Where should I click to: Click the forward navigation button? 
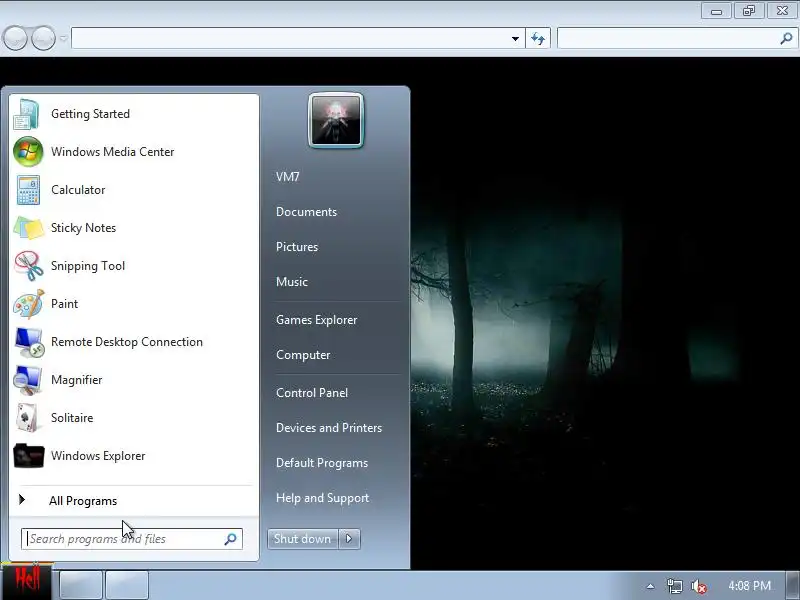(43, 38)
